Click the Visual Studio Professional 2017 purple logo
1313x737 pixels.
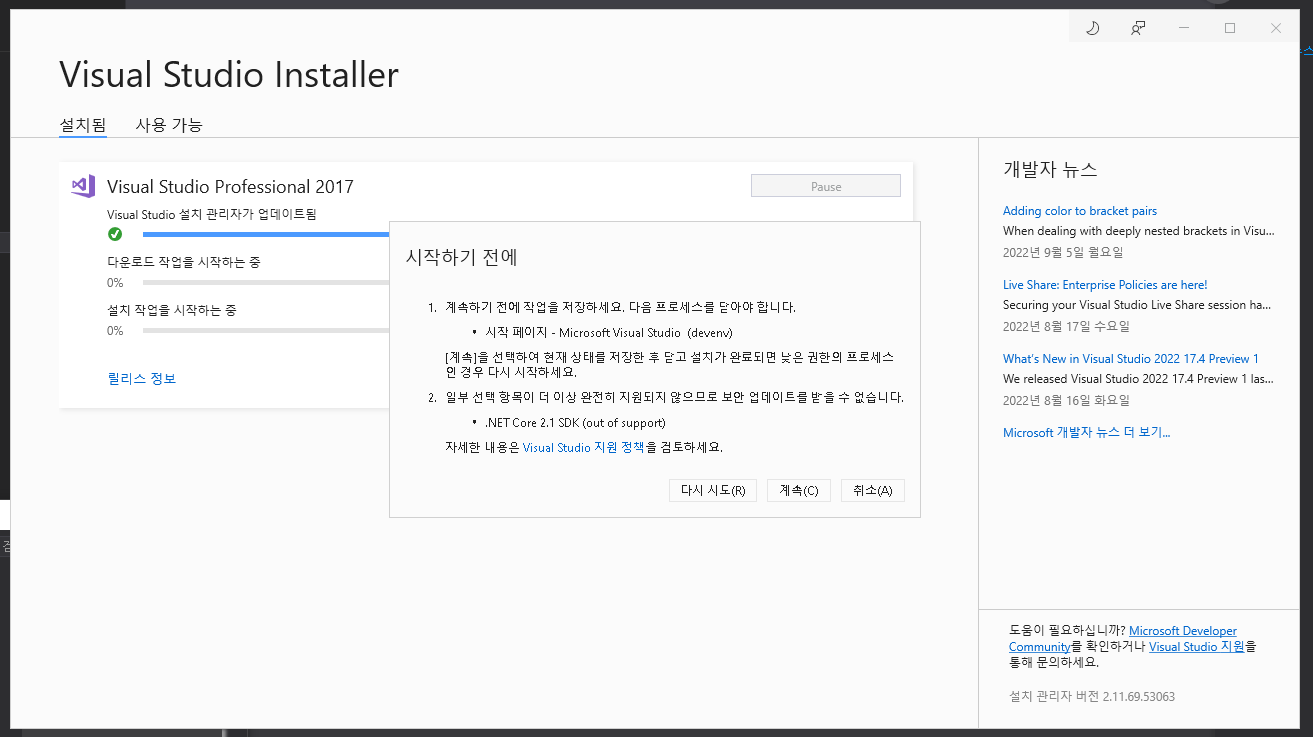tap(82, 186)
